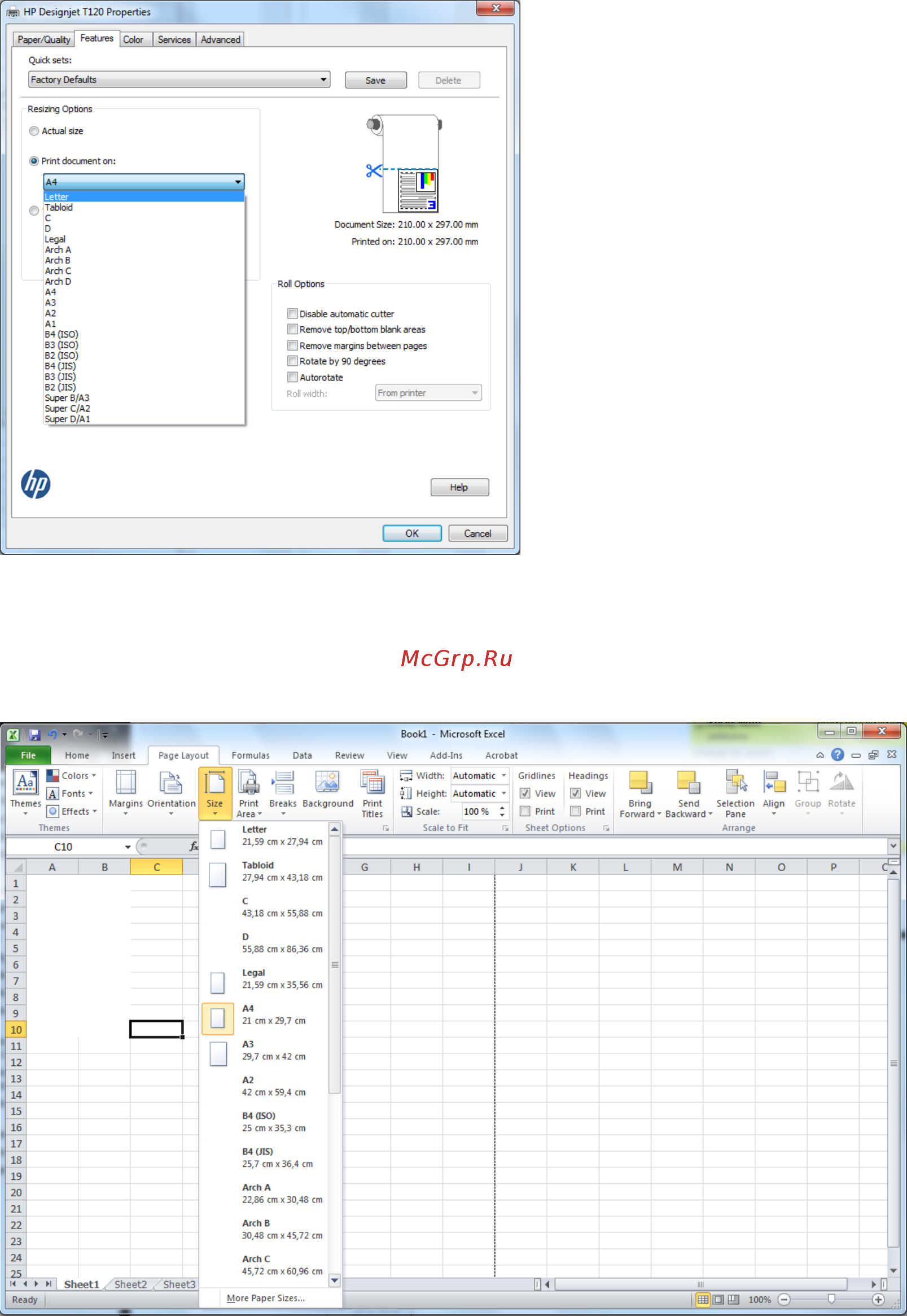Open the Formulas ribbon tab
This screenshot has height=1316, width=907.
click(x=251, y=755)
